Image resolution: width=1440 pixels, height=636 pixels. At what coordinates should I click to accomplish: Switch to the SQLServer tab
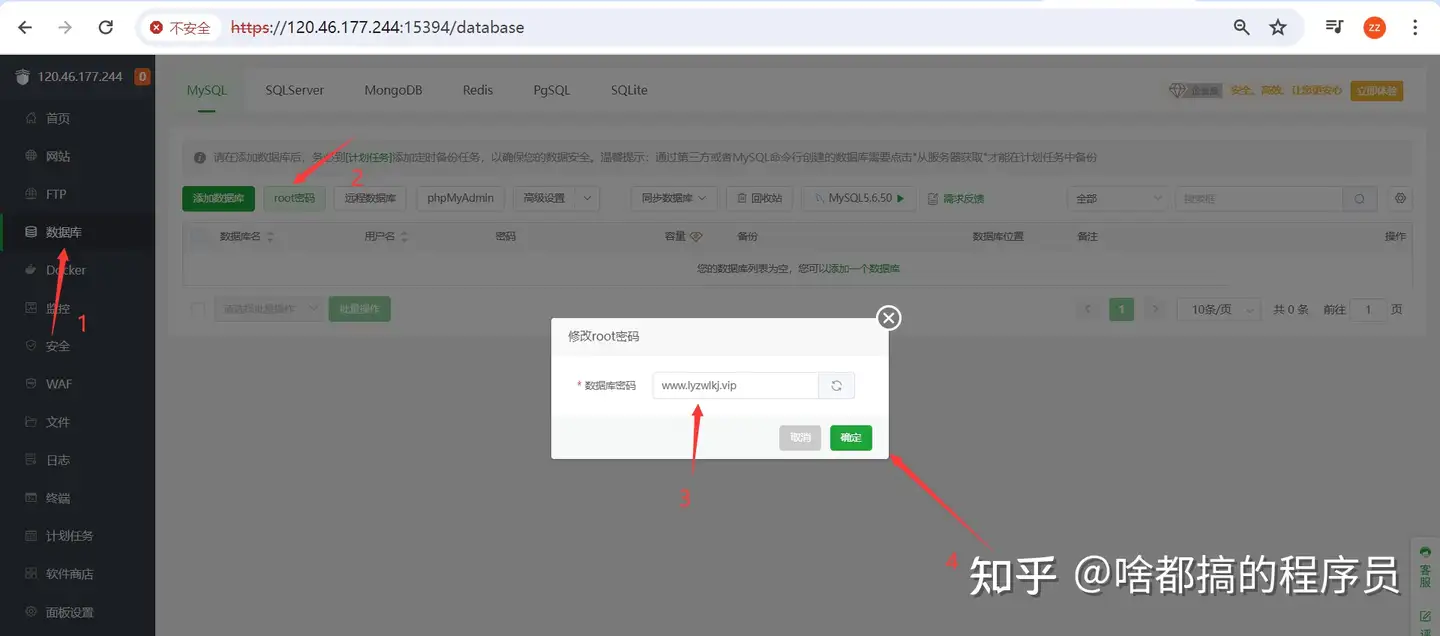[x=295, y=90]
